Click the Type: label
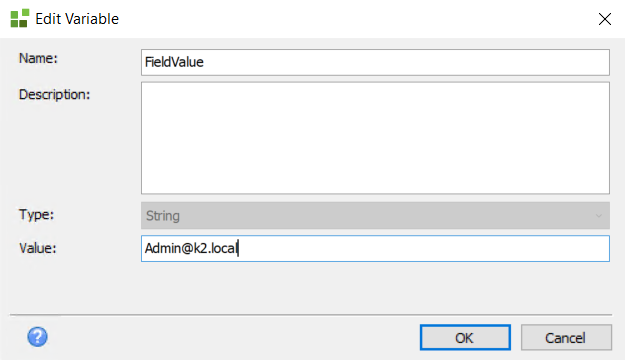The height and width of the screenshot is (360, 625). (x=36, y=214)
